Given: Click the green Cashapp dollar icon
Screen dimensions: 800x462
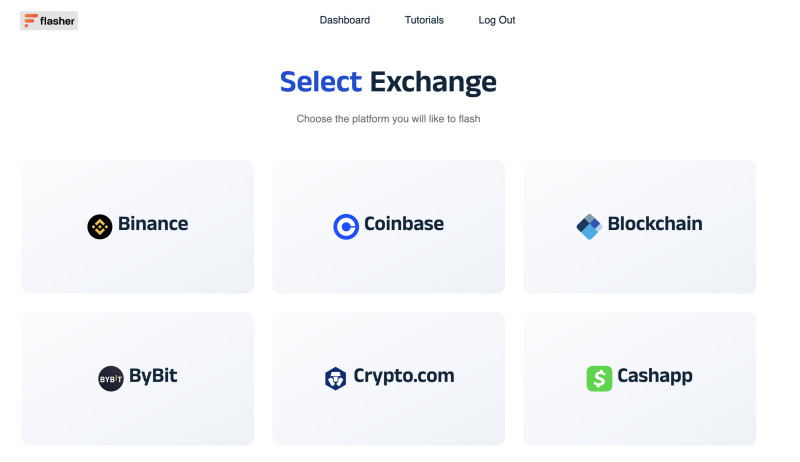Looking at the screenshot, I should 599,378.
